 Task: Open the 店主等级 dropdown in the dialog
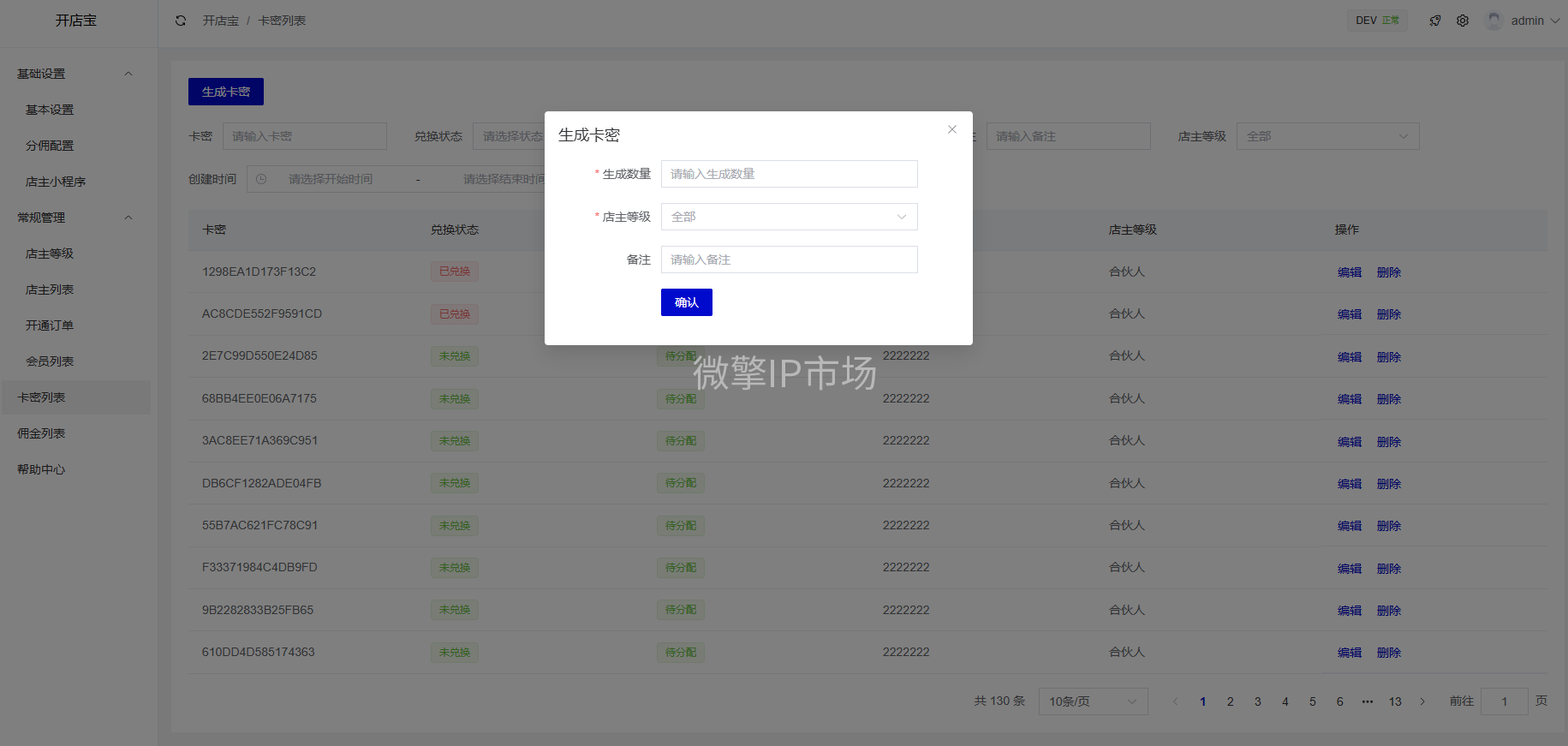click(789, 217)
